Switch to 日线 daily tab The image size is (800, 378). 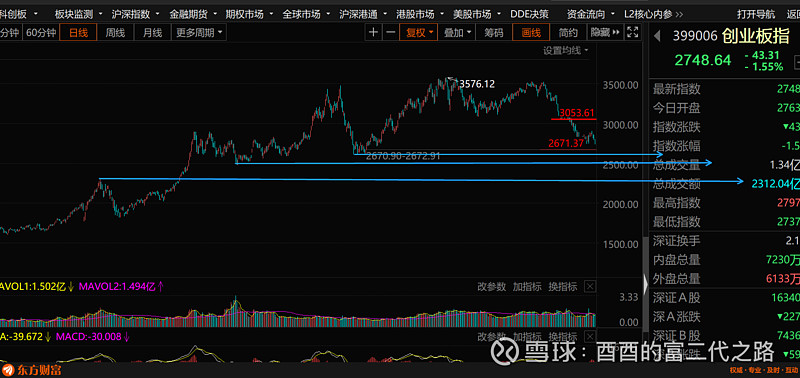coord(78,33)
